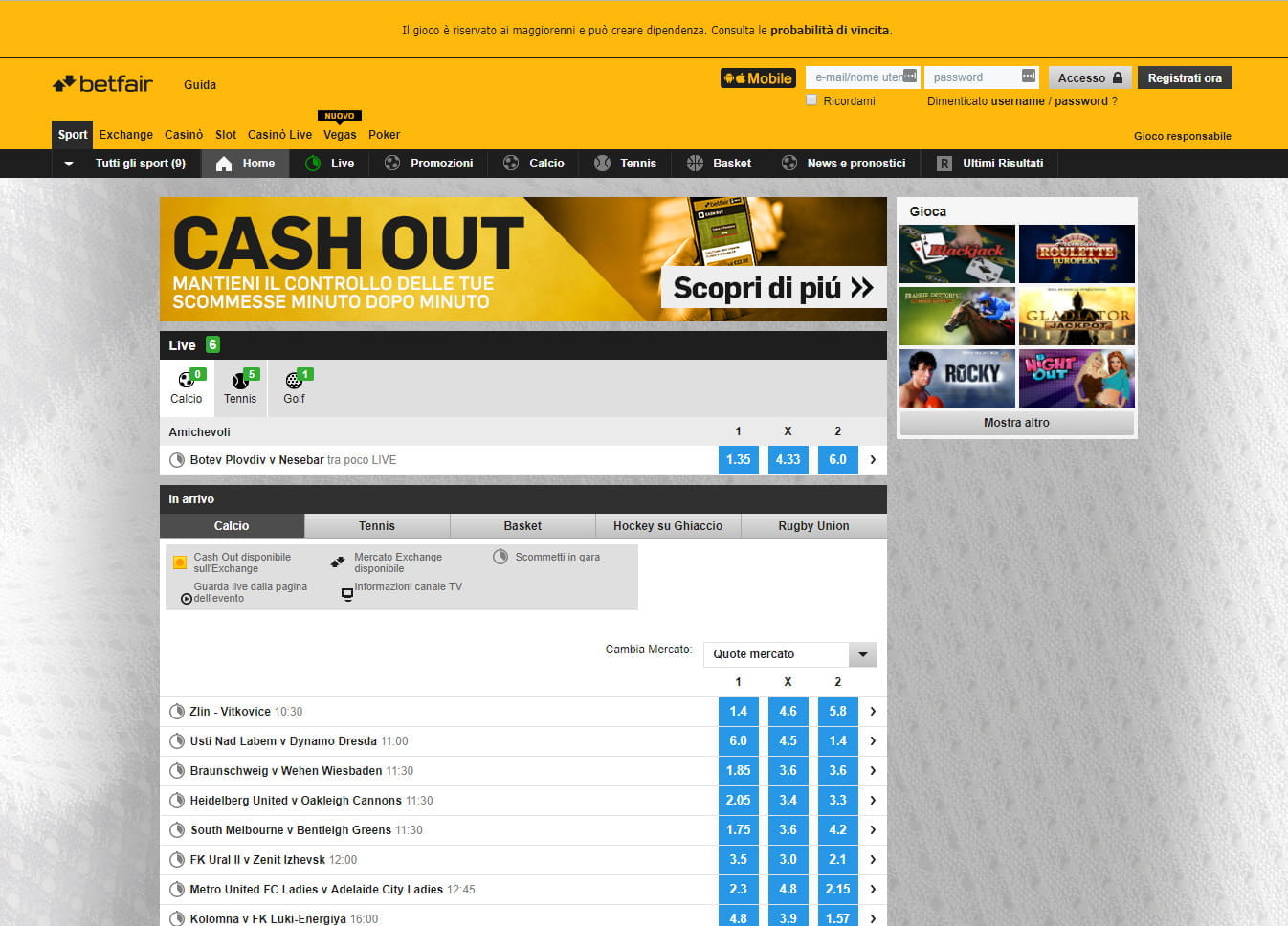Open the Home icon in navigation bar
This screenshot has width=1288, height=926.
224,164
